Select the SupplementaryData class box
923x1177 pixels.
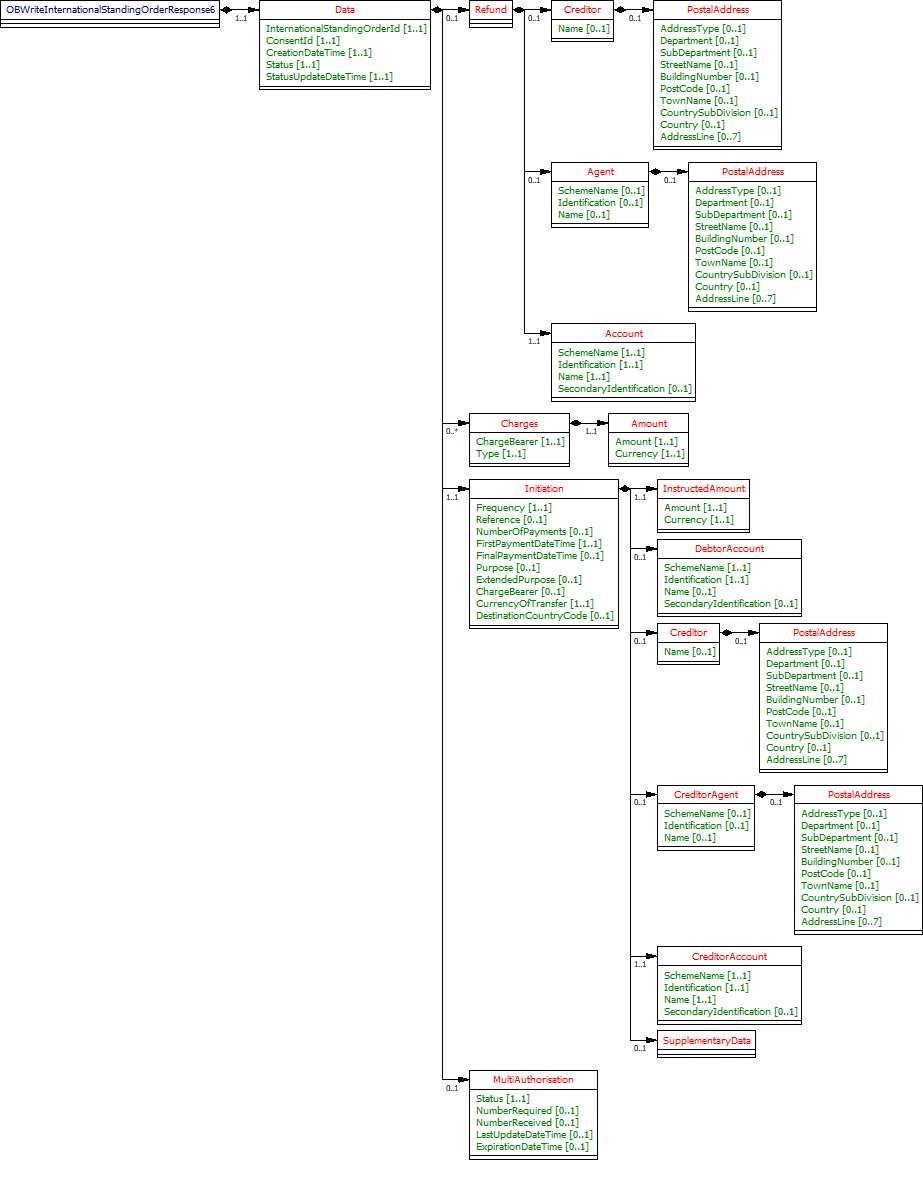[706, 1040]
